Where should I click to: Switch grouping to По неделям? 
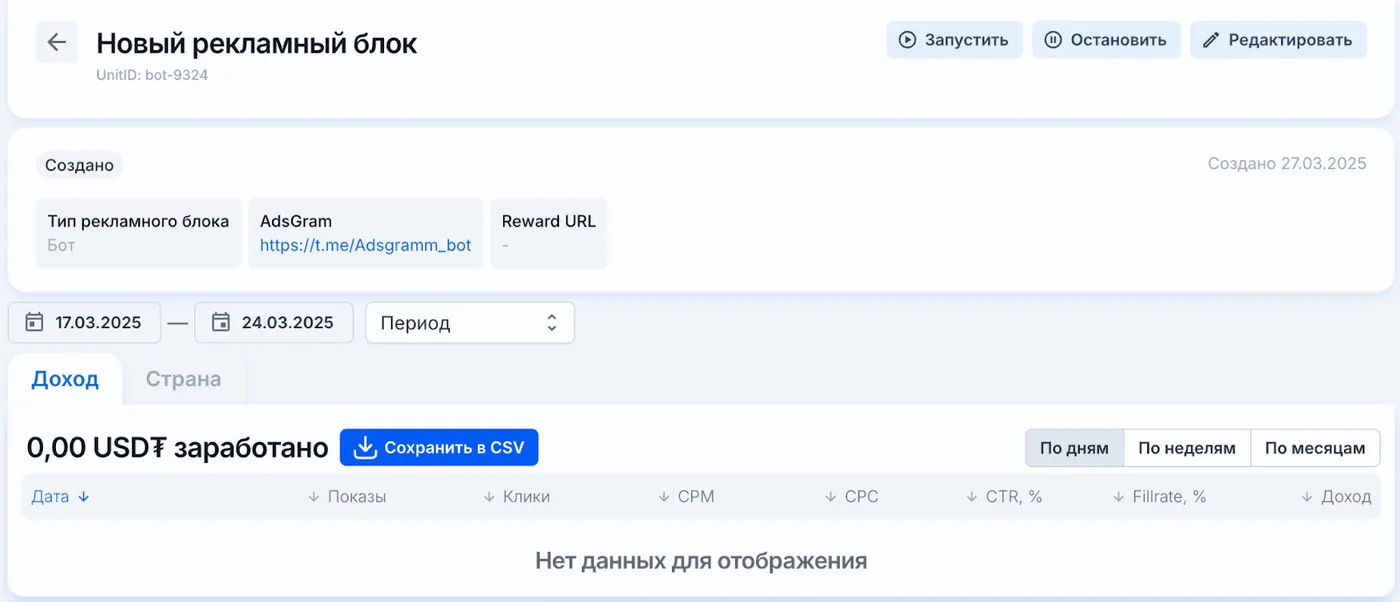coord(1187,448)
